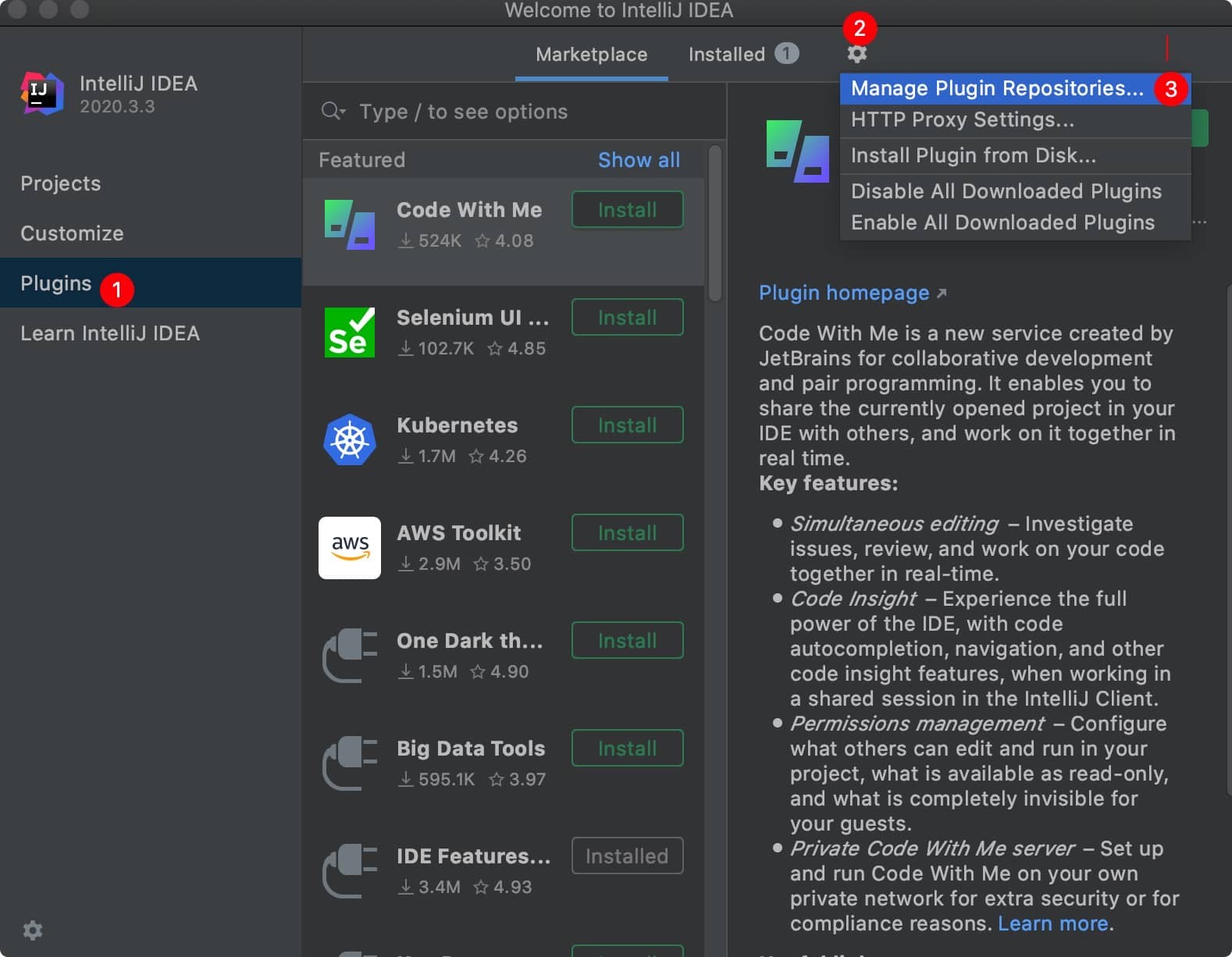Open Learn IntelliJ IDEA section

(151, 333)
